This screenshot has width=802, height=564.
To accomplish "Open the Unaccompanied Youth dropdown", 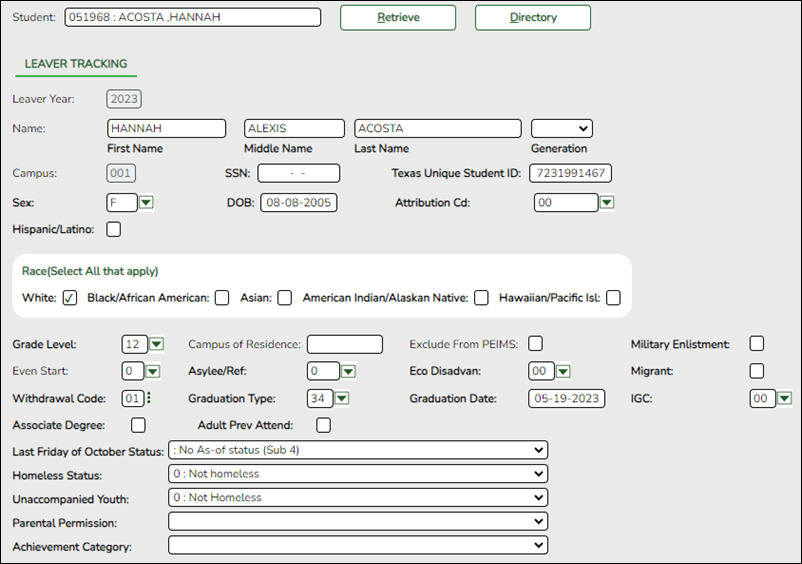I will point(358,498).
